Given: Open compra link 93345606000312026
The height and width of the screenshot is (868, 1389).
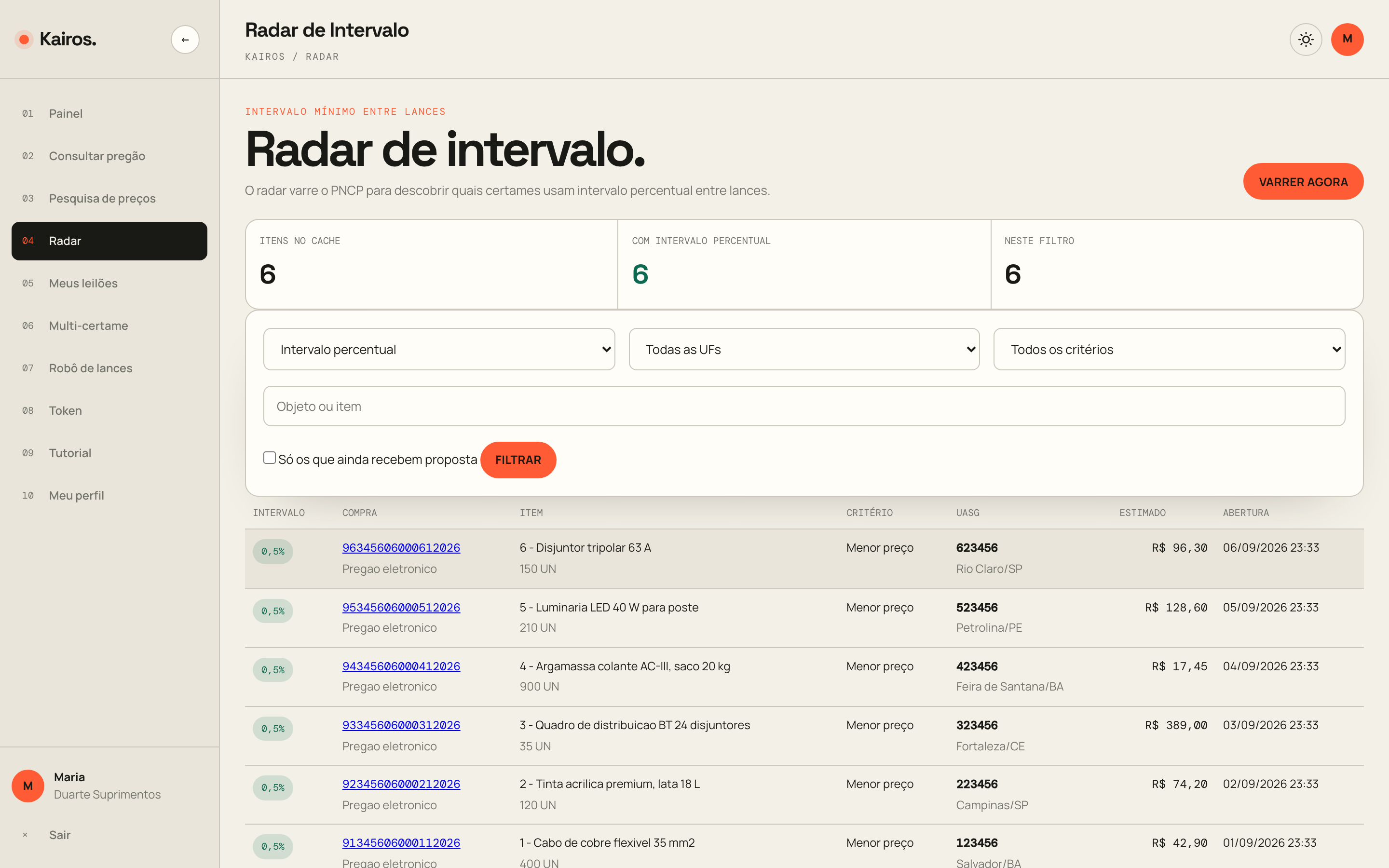Looking at the screenshot, I should coord(401,725).
